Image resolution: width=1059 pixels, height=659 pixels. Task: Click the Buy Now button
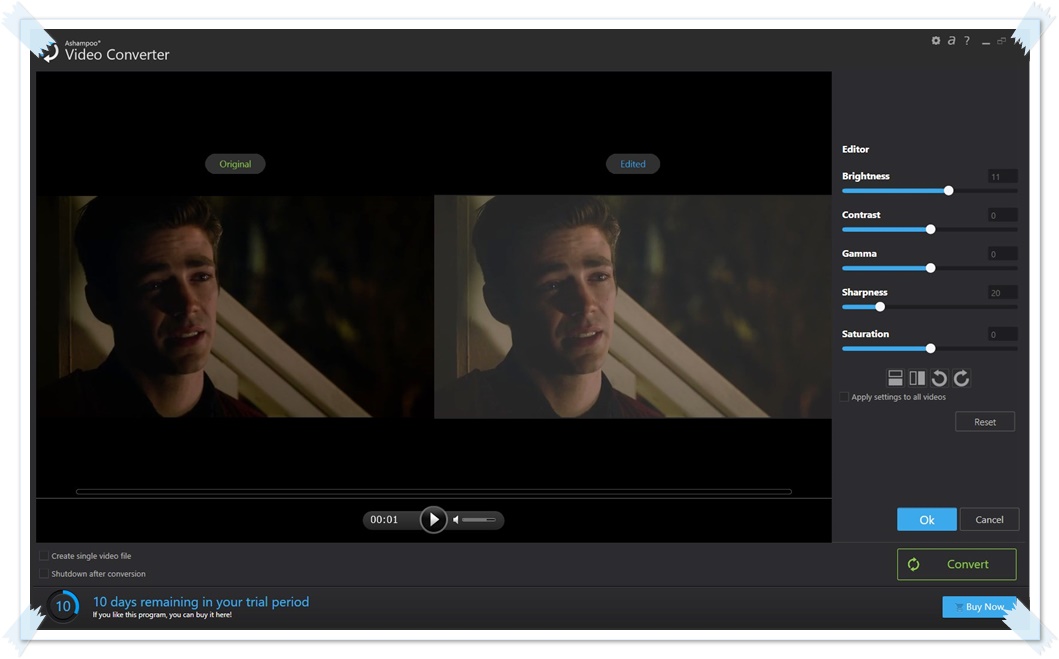(979, 607)
